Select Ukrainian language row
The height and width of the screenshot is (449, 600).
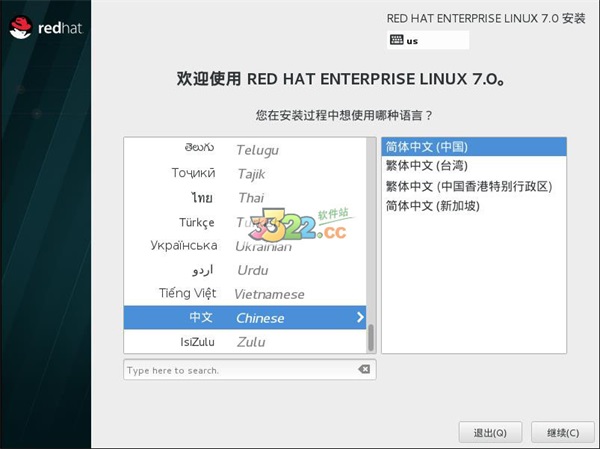(245, 246)
